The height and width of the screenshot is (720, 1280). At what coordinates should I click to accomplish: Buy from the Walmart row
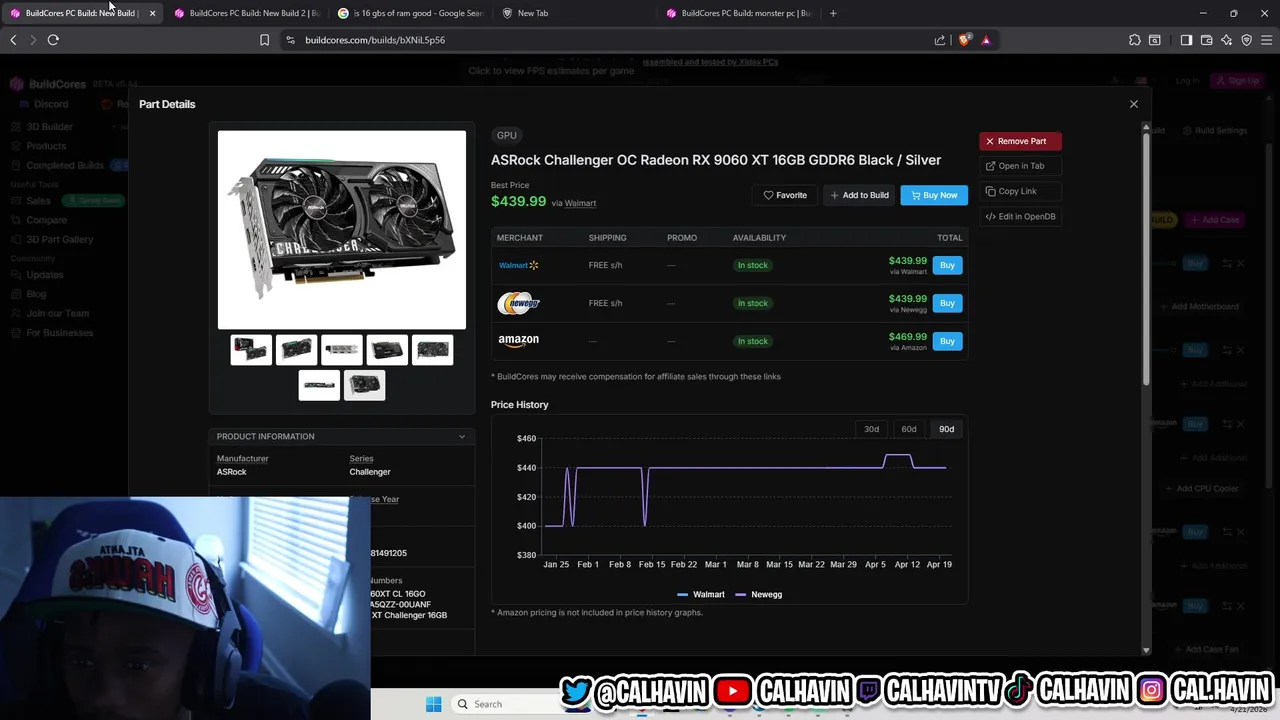[x=947, y=265]
